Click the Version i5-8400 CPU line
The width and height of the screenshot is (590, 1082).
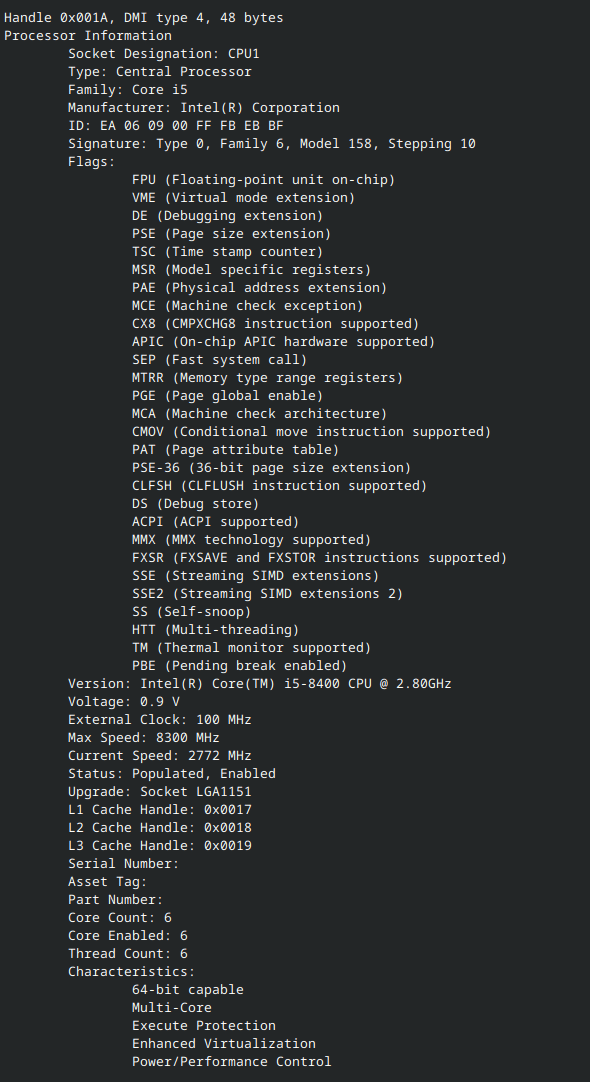pyautogui.click(x=260, y=683)
